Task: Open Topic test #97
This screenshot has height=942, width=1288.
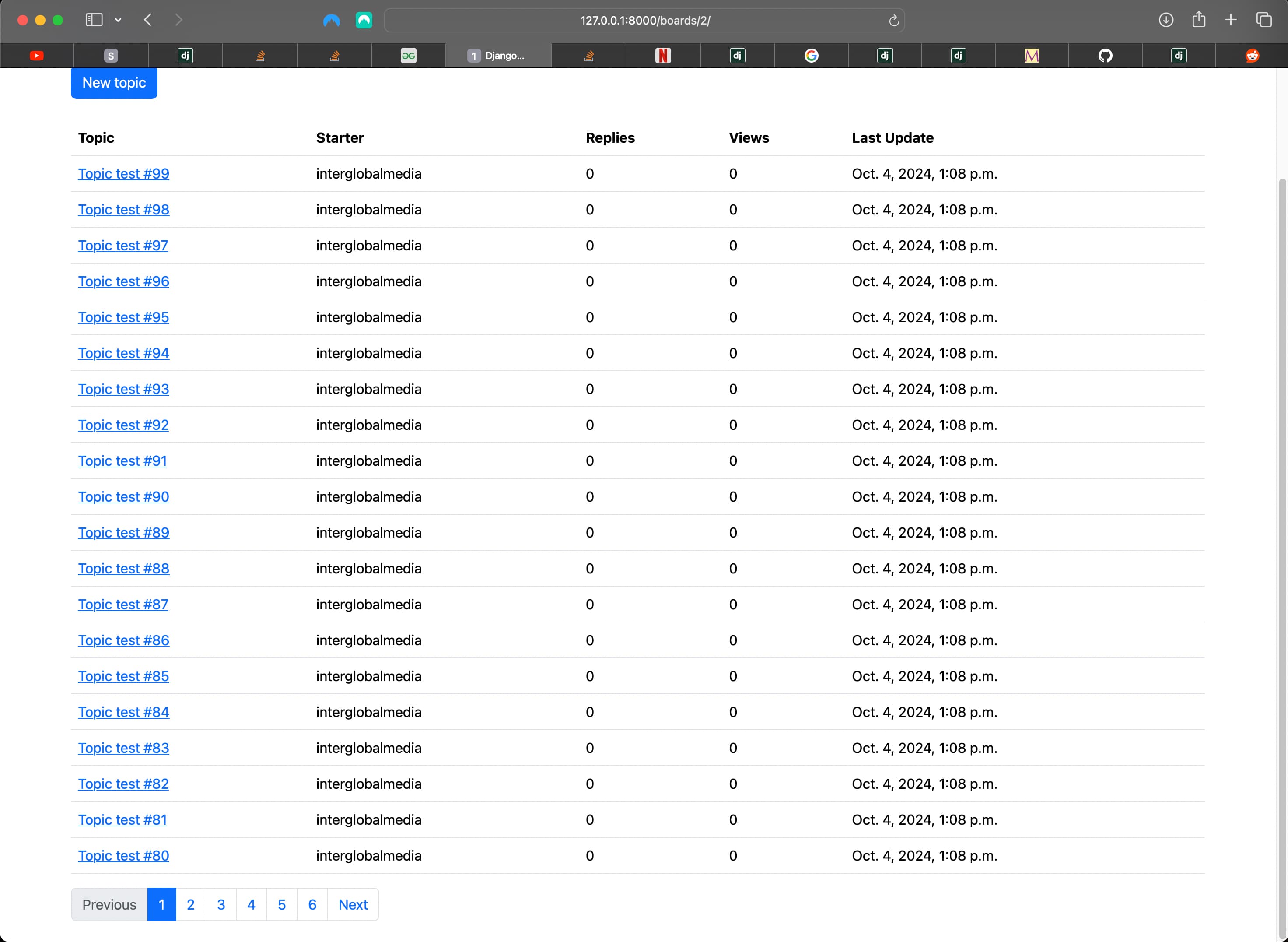Action: [123, 246]
